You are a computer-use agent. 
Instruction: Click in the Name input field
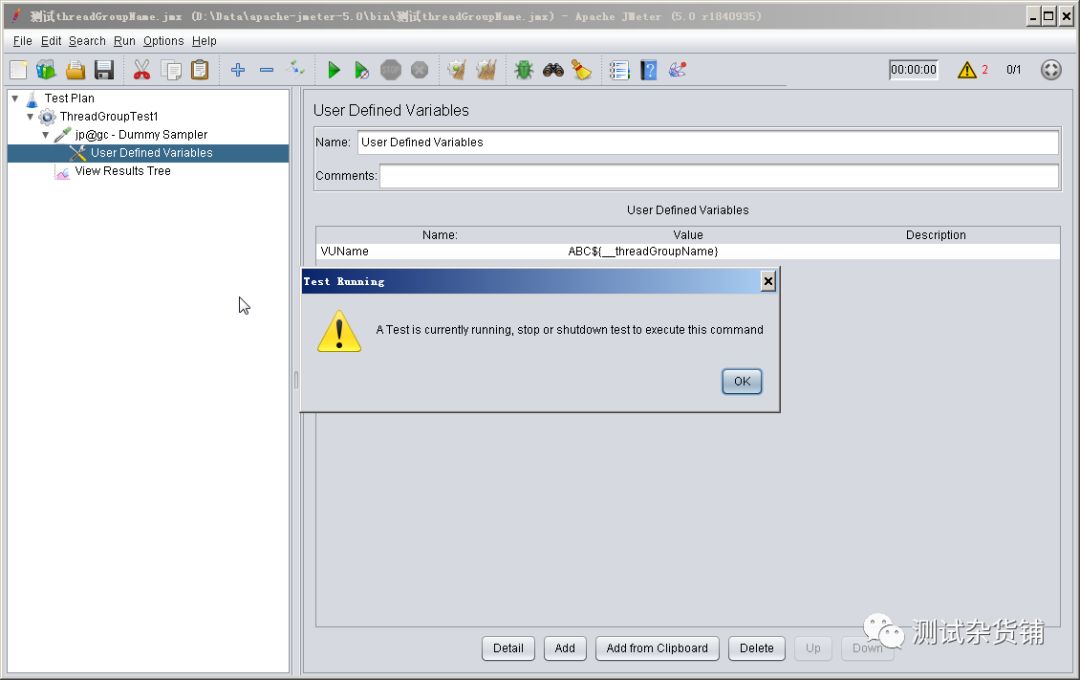click(708, 143)
